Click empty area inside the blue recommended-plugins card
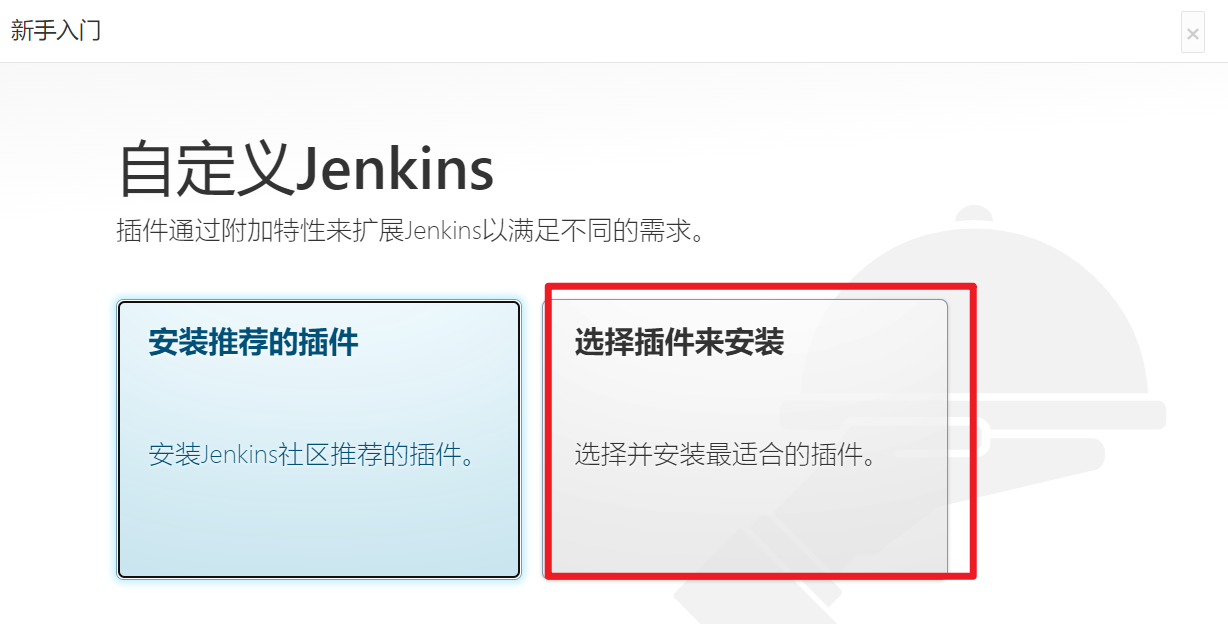This screenshot has height=624, width=1228. [319, 525]
